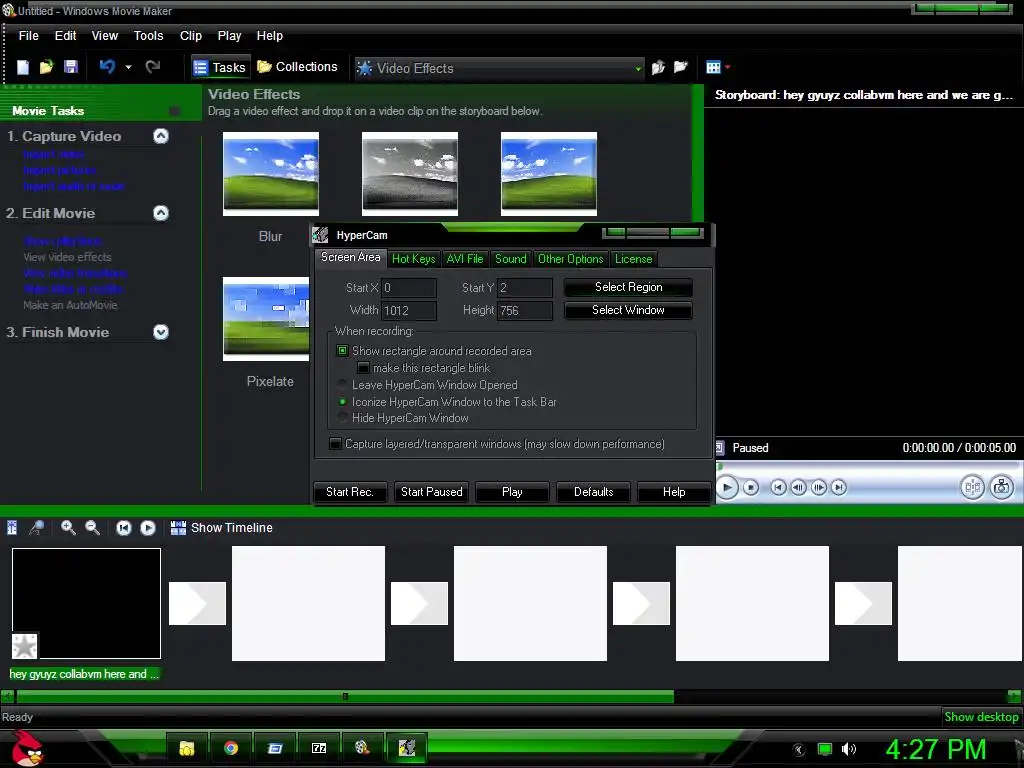
Task: Toggle Show rectangle around recorded area
Action: point(342,351)
